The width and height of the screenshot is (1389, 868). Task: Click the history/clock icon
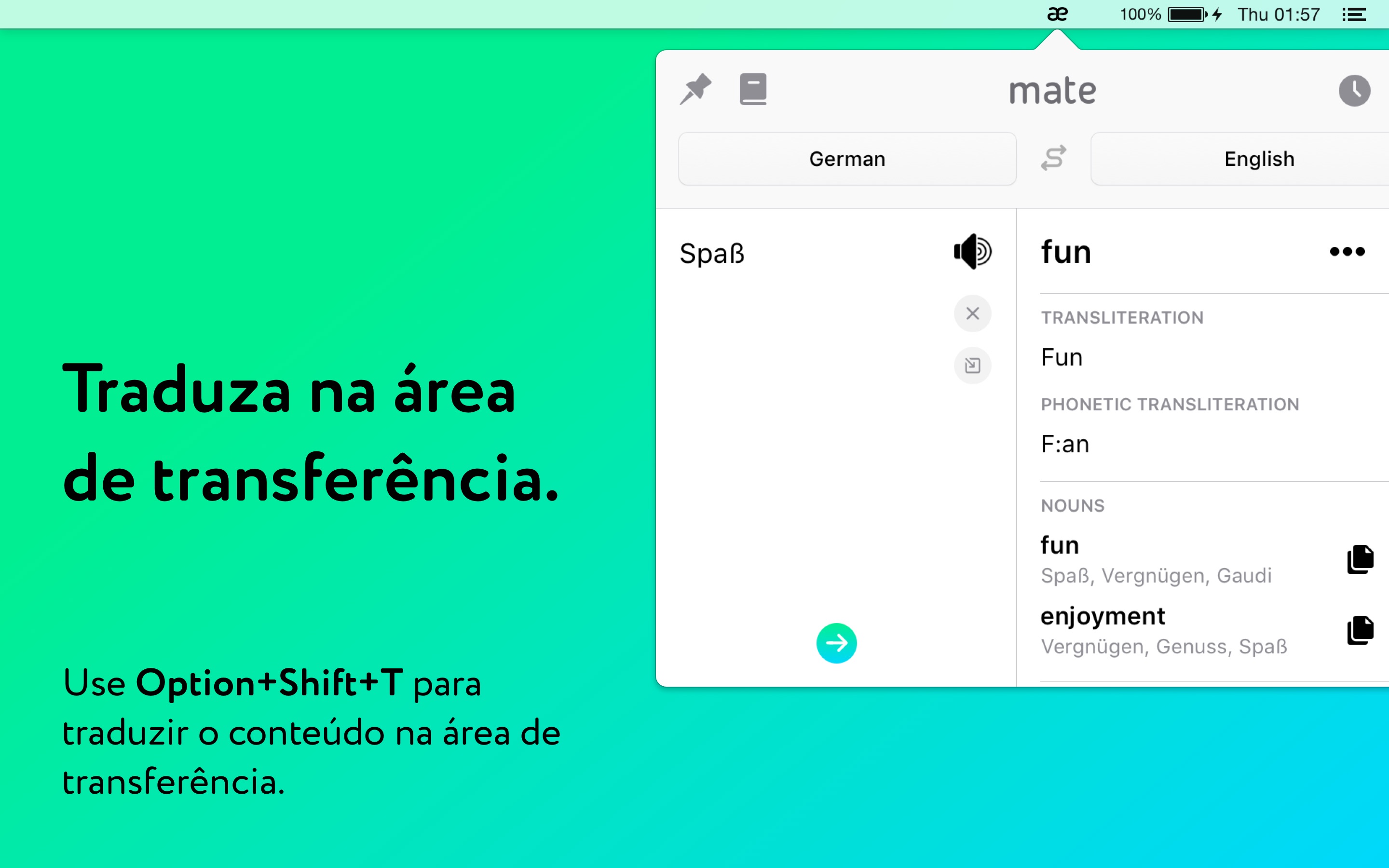1355,89
